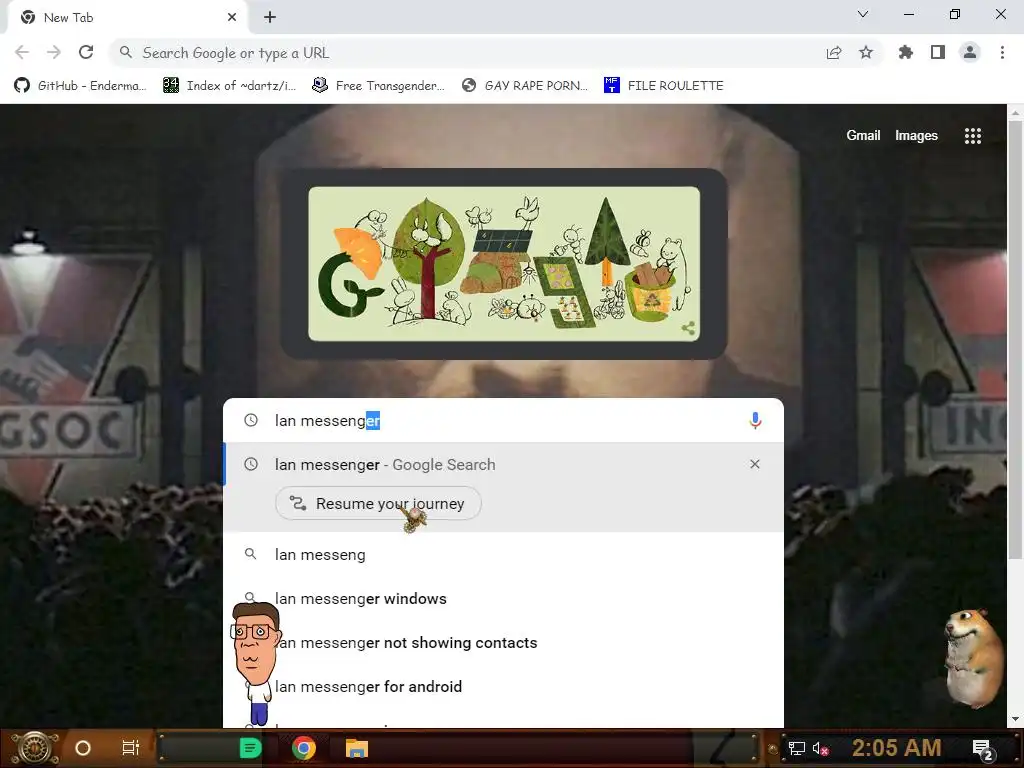Remove the lan messenger history suggestion
Viewport: 1024px width, 768px height.
coord(755,464)
